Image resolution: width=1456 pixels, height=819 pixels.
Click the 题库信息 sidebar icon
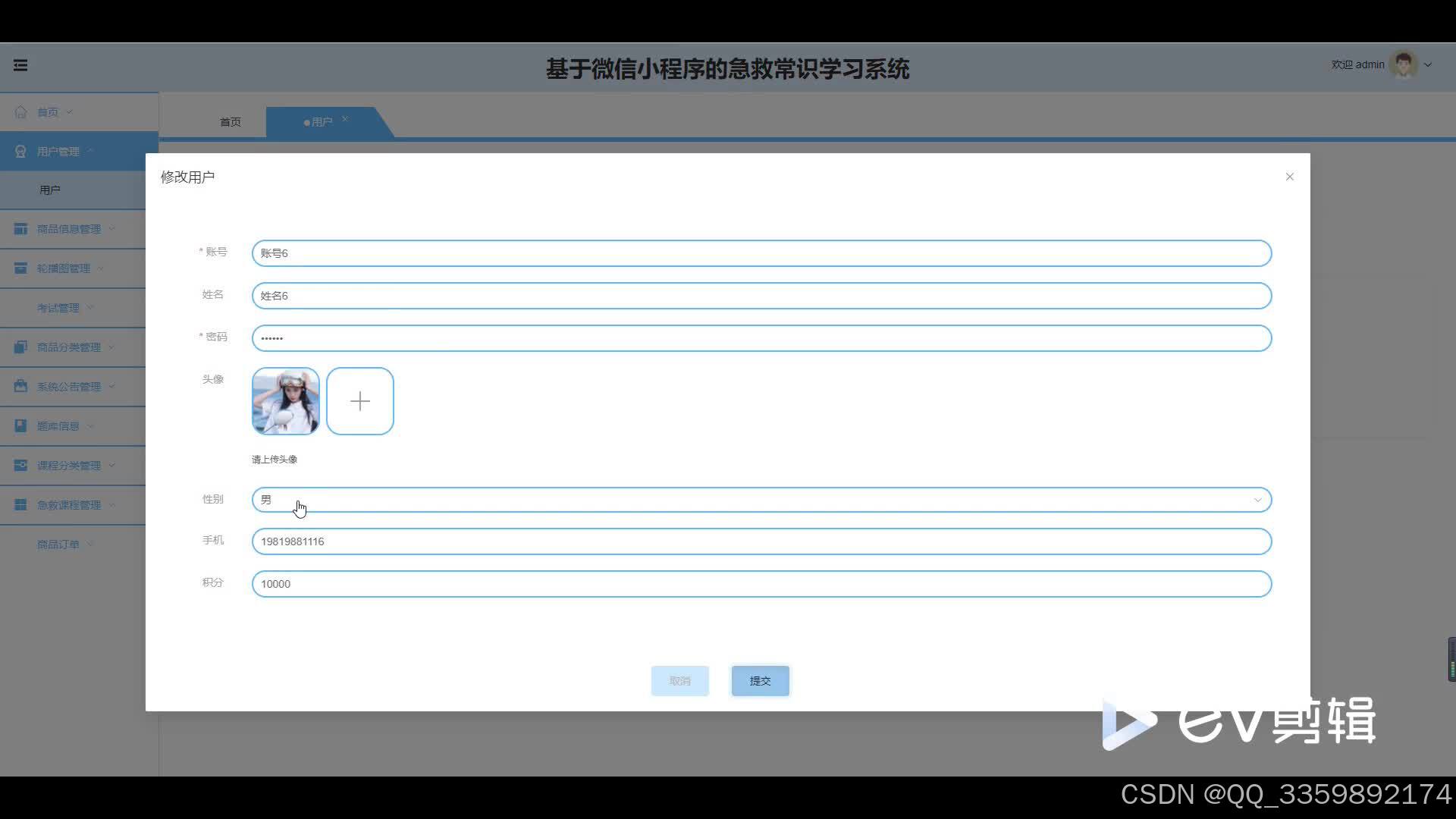point(20,426)
